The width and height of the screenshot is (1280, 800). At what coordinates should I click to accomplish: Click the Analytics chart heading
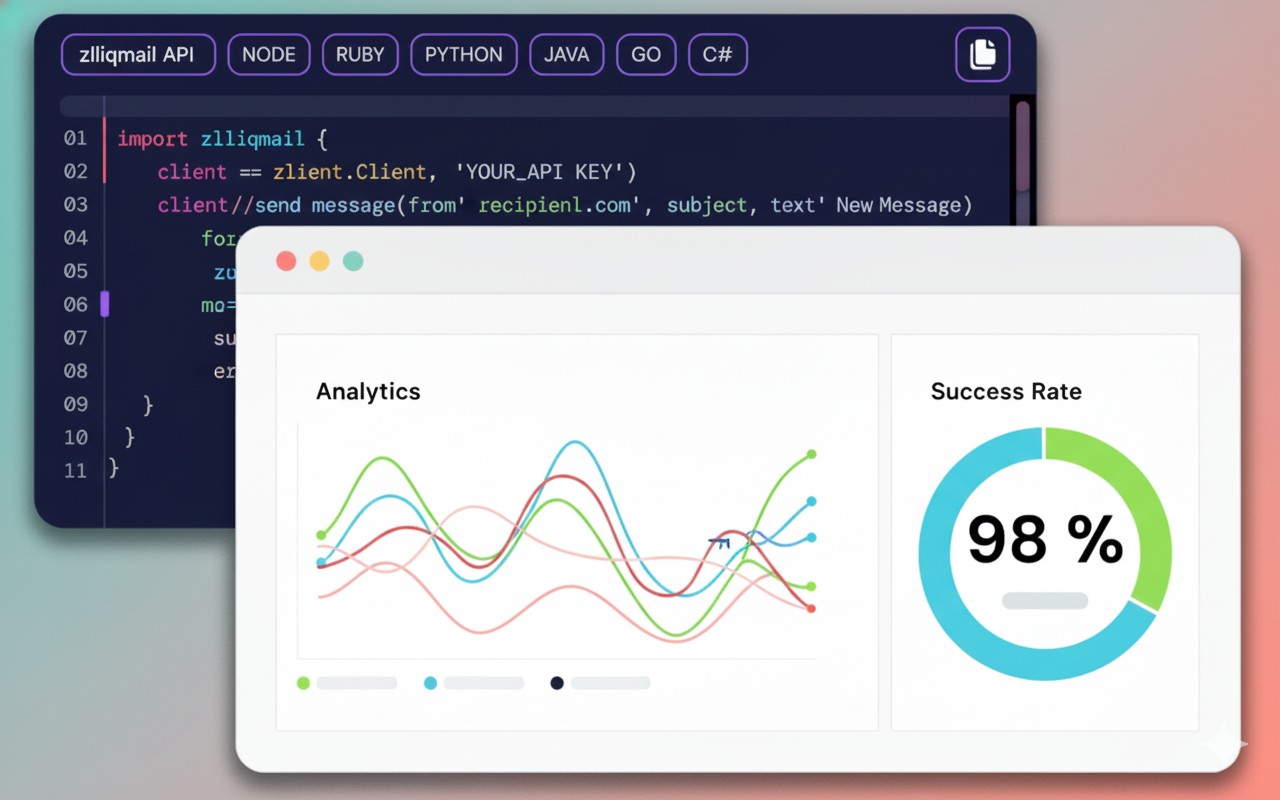pos(368,391)
